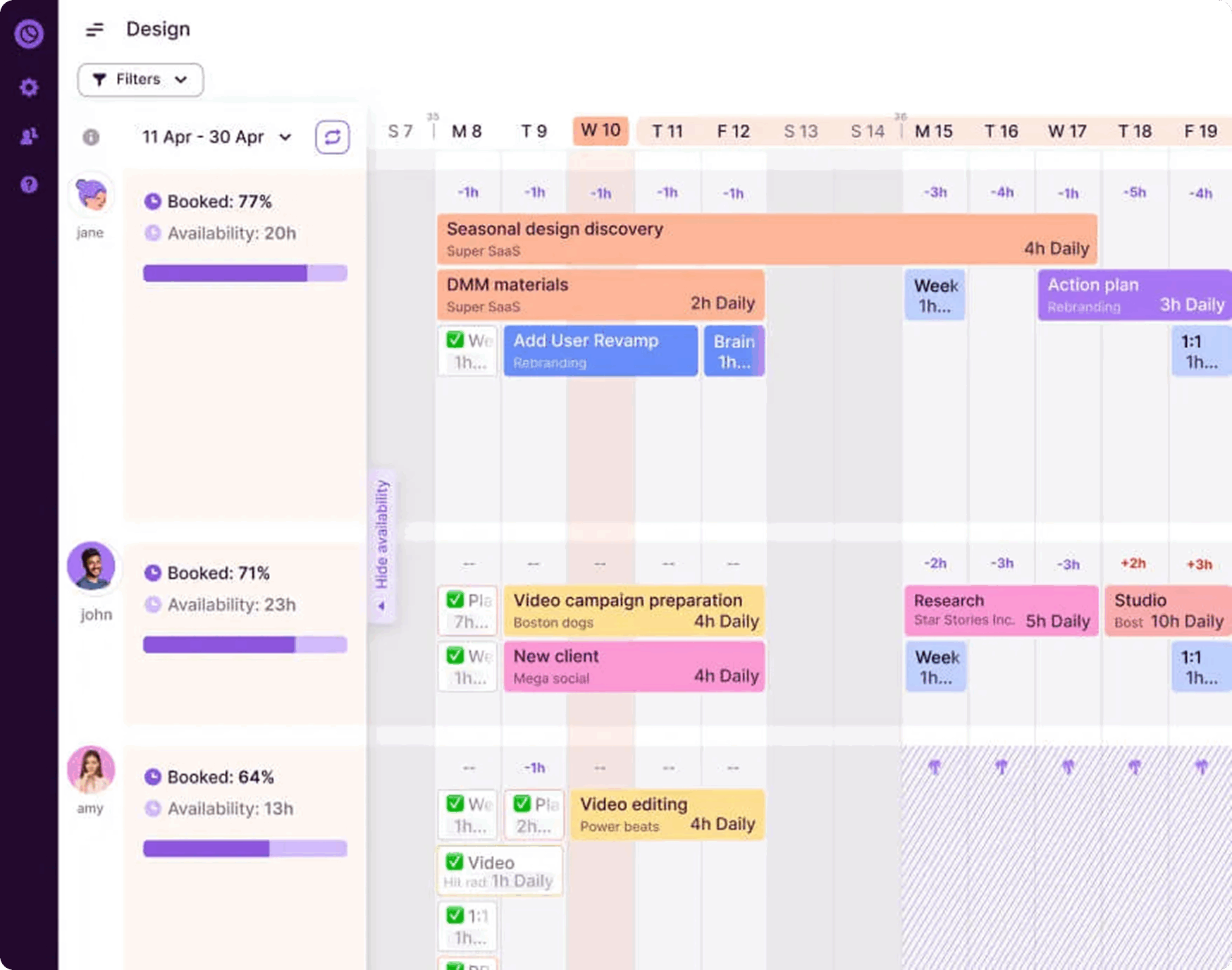
Task: Click the sync refresh icon beside date range
Action: (x=332, y=137)
